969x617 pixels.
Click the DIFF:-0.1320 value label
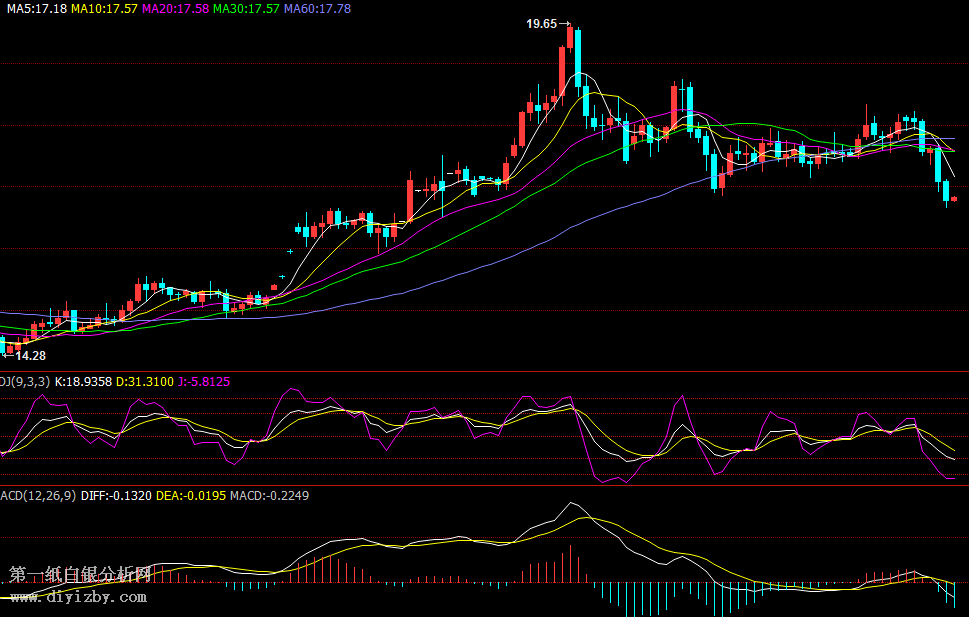(x=115, y=495)
